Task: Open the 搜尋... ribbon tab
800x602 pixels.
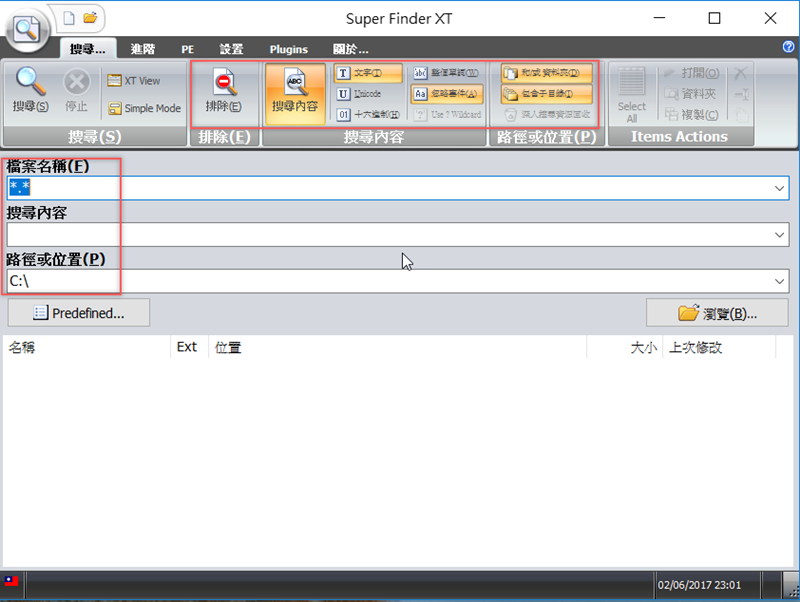Action: click(x=88, y=49)
